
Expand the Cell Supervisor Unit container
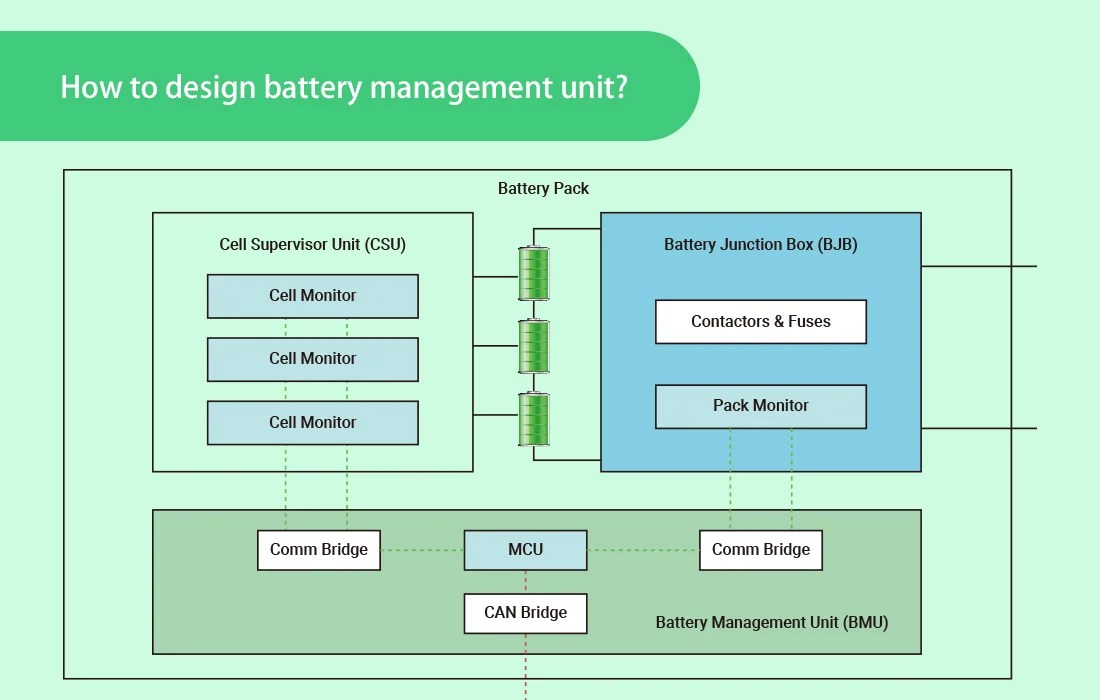(312, 243)
